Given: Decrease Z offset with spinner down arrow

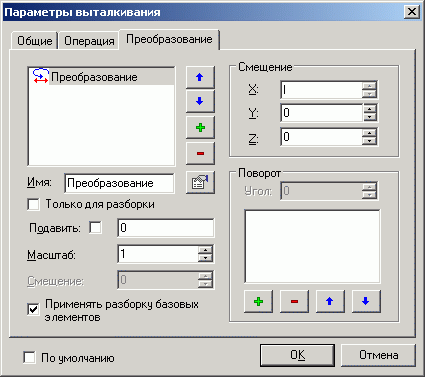Looking at the screenshot, I should 369,141.
